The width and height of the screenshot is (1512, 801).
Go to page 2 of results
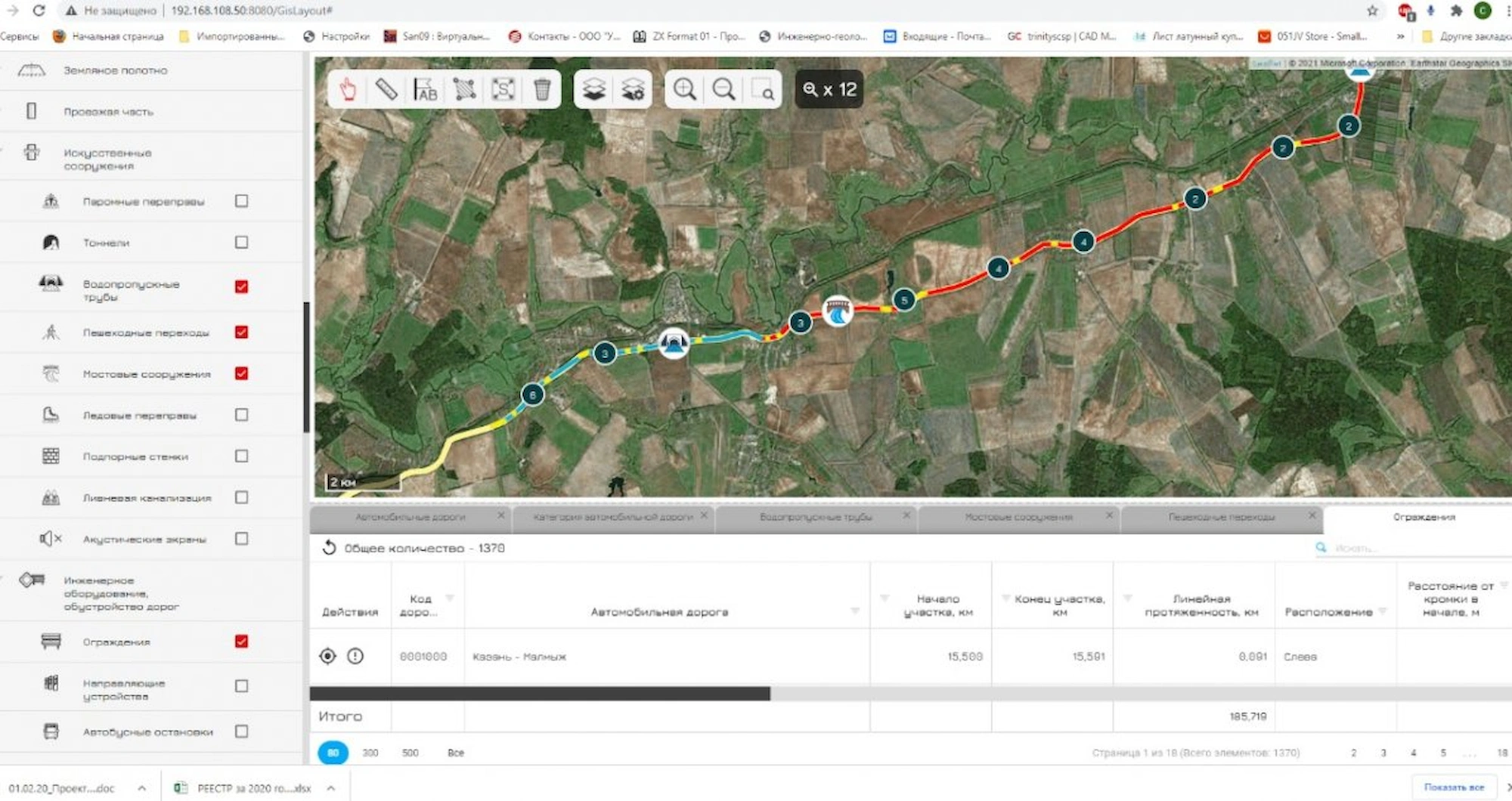point(1353,753)
